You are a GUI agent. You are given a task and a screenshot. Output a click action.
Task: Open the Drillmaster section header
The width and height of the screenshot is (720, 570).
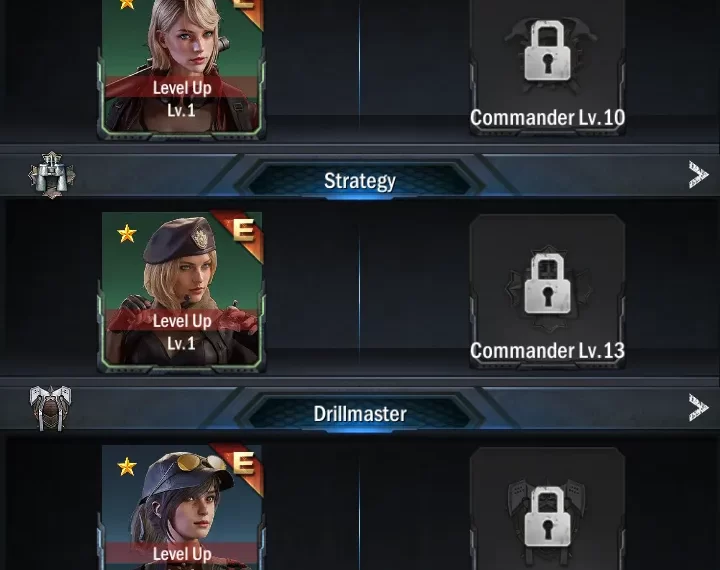[x=360, y=408]
